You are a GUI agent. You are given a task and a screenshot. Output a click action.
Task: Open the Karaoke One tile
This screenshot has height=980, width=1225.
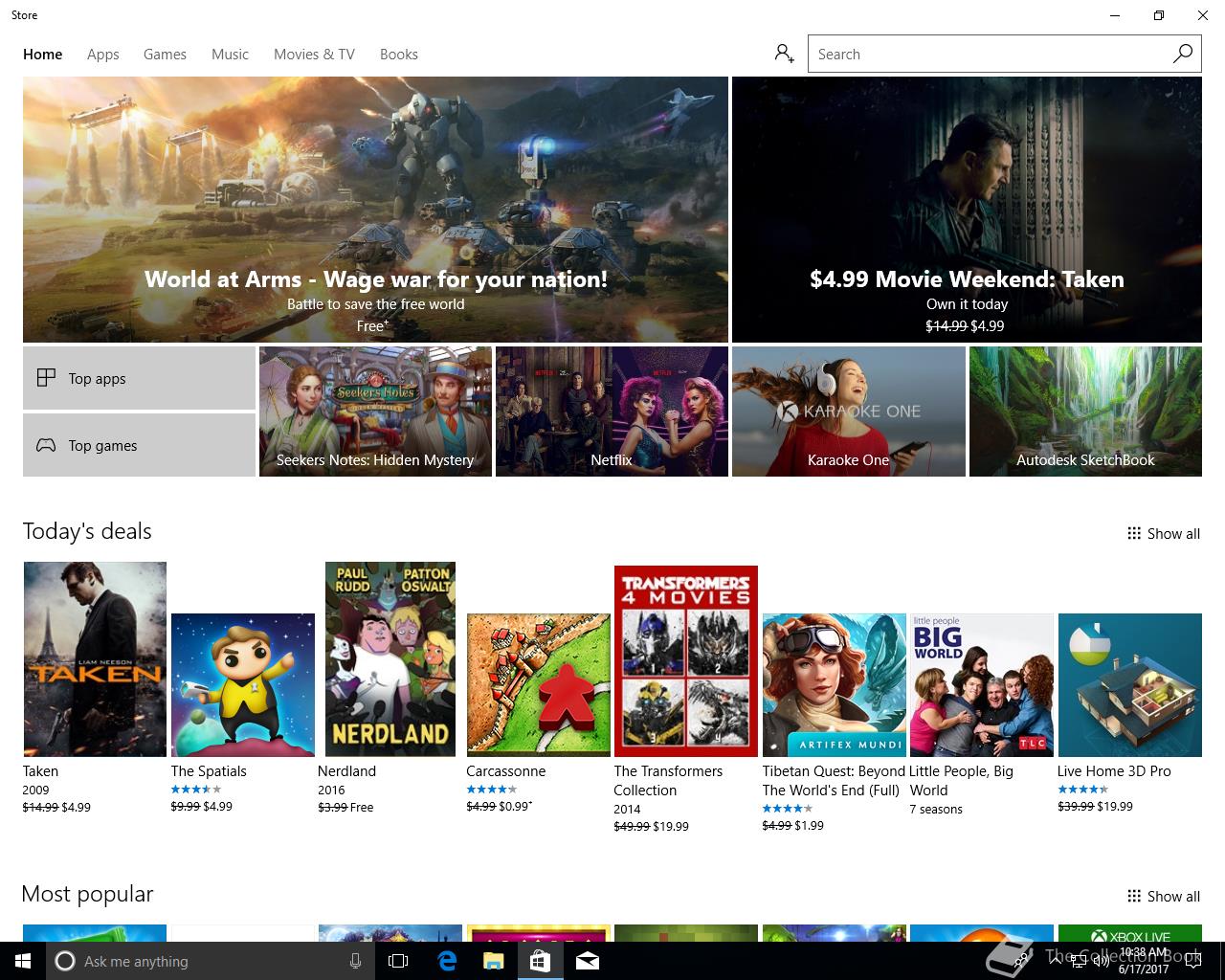click(849, 412)
